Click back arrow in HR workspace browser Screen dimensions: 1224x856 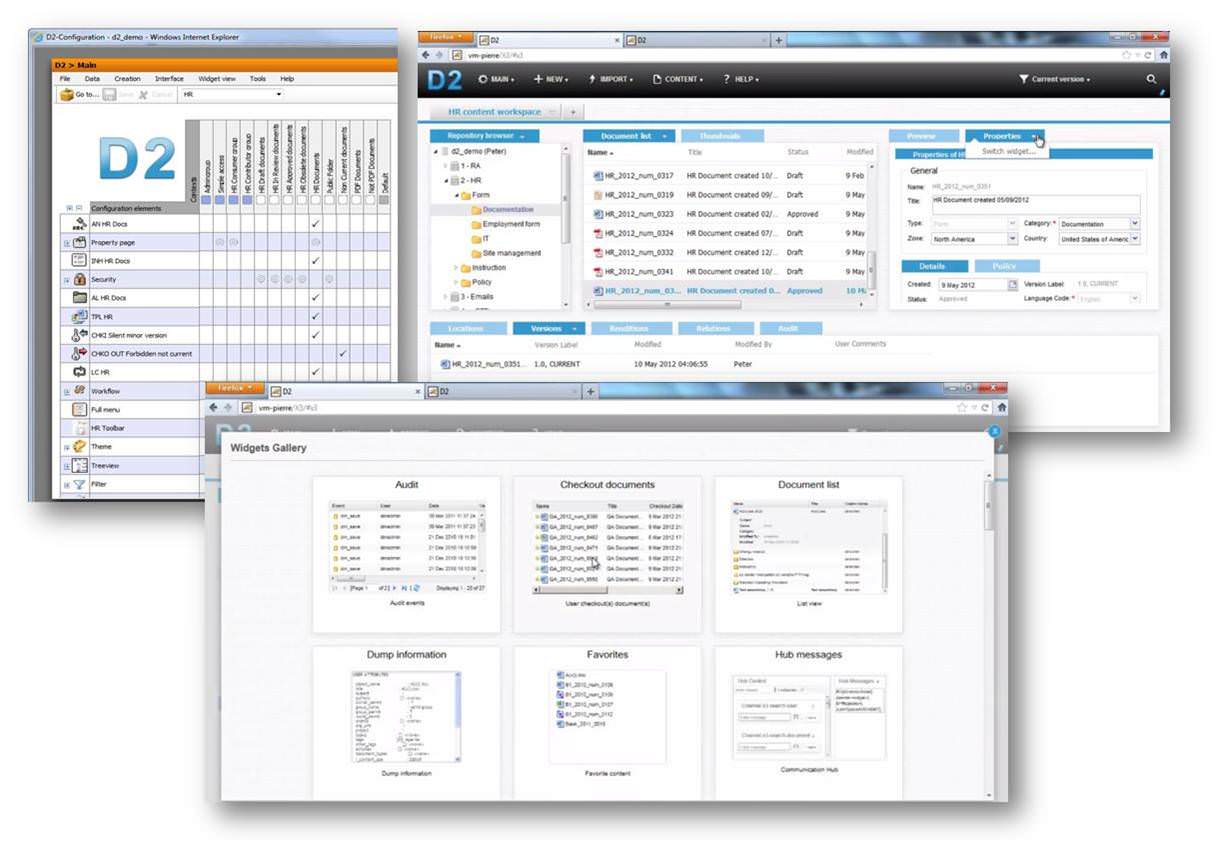click(x=427, y=55)
